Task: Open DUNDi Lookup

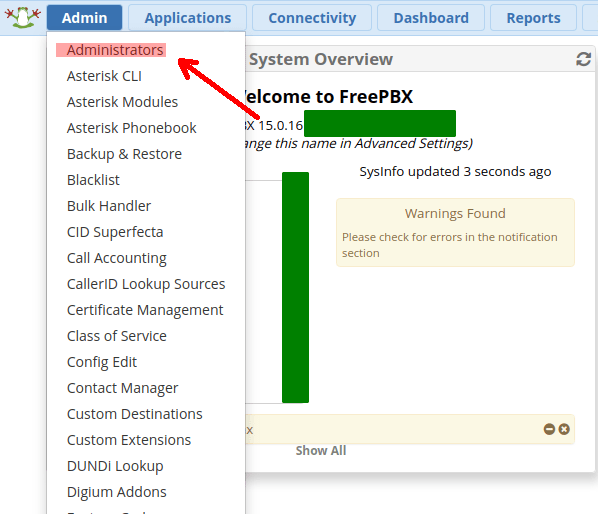Action: 115,466
